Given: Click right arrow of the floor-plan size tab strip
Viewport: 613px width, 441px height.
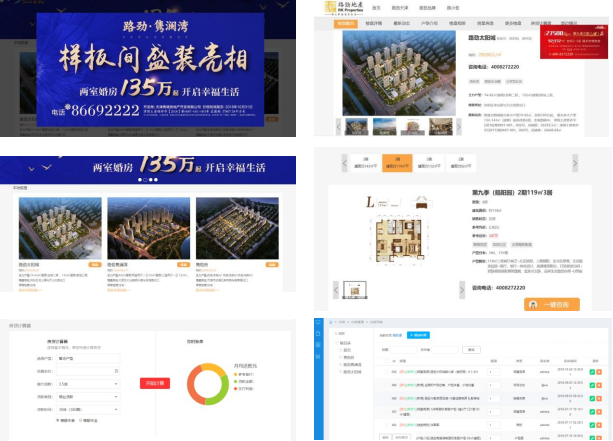Looking at the screenshot, I should coord(575,163).
